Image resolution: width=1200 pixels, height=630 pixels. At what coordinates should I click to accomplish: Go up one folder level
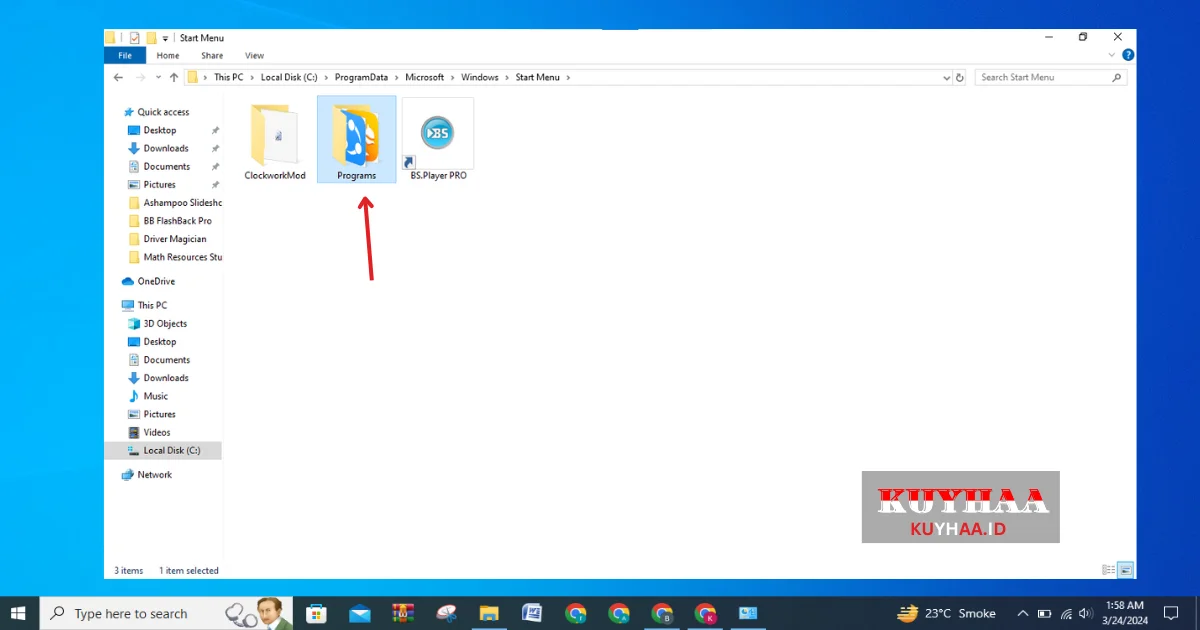pyautogui.click(x=174, y=77)
